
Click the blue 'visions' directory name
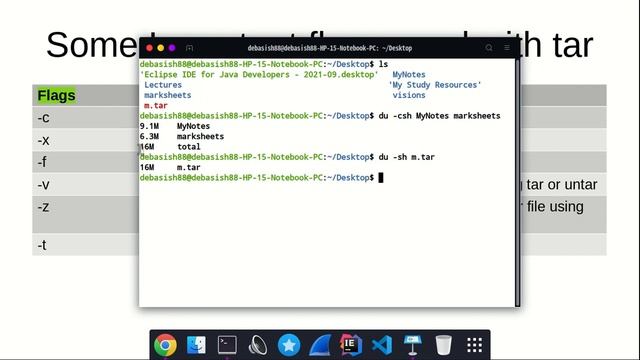coord(409,95)
